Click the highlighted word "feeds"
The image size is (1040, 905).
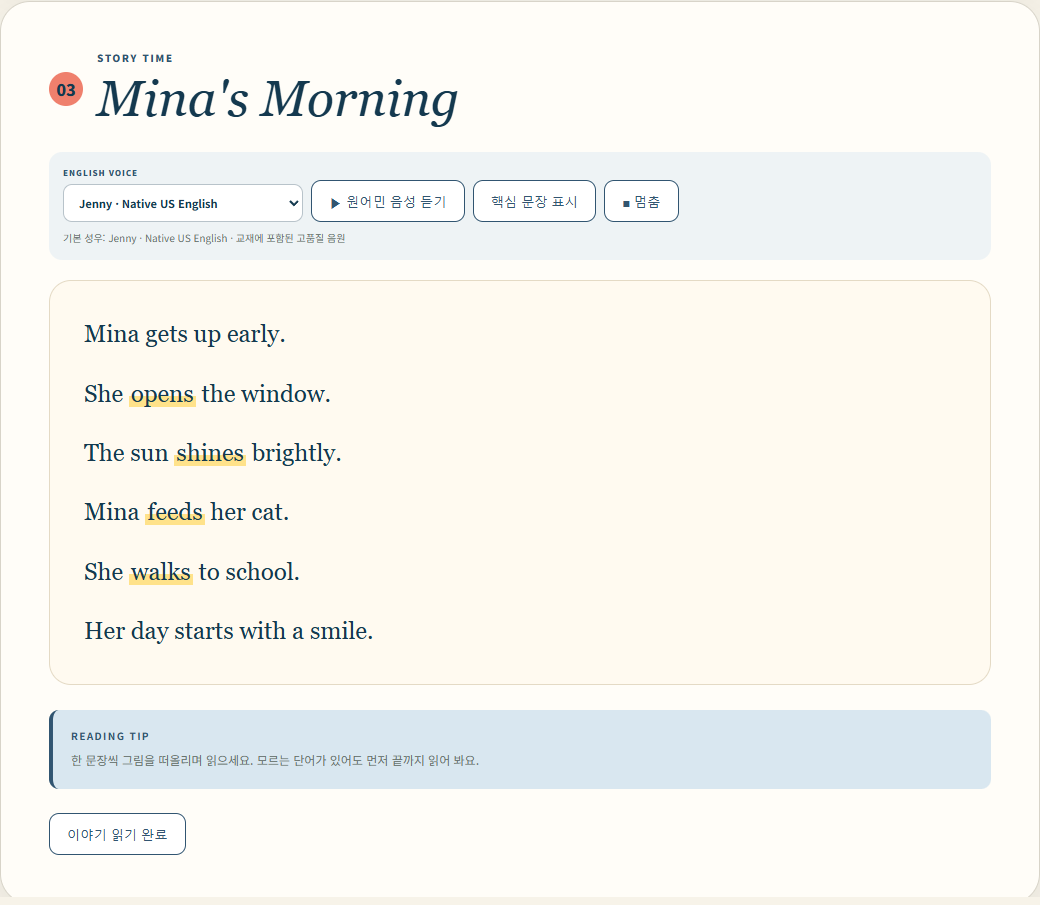tap(175, 512)
